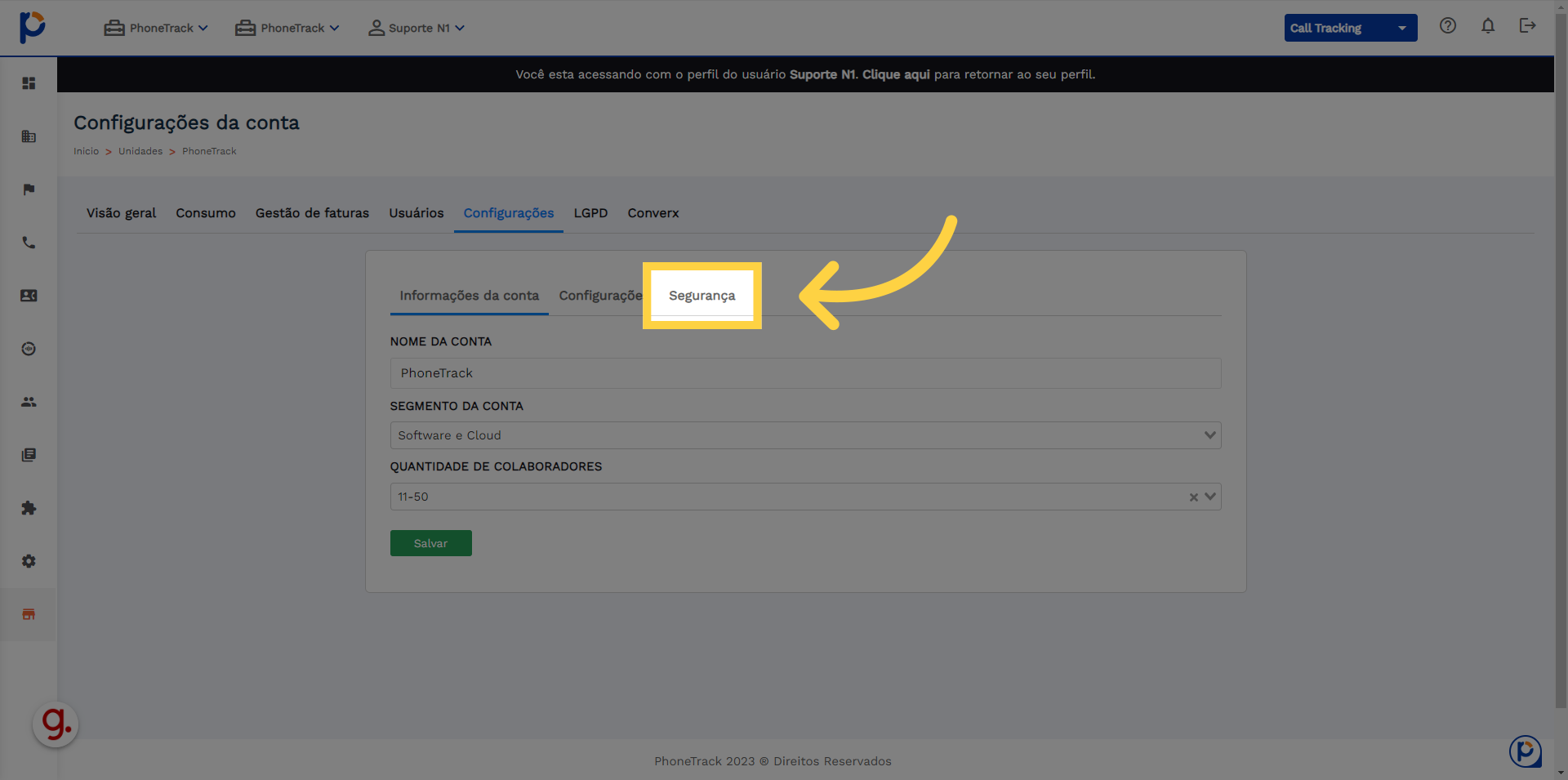Switch to the Consumo tab
The height and width of the screenshot is (780, 1568).
[x=206, y=213]
